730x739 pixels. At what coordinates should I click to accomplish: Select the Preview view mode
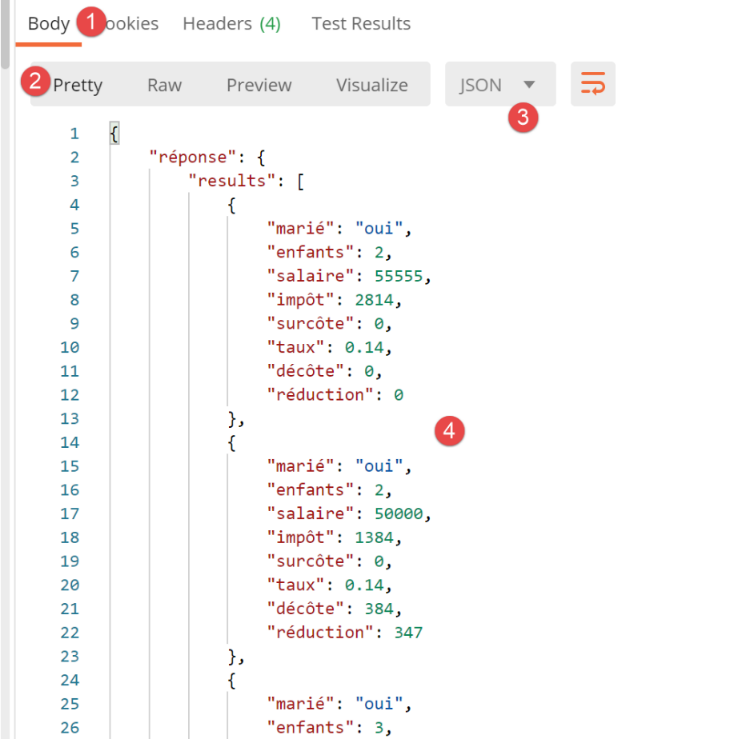259,85
